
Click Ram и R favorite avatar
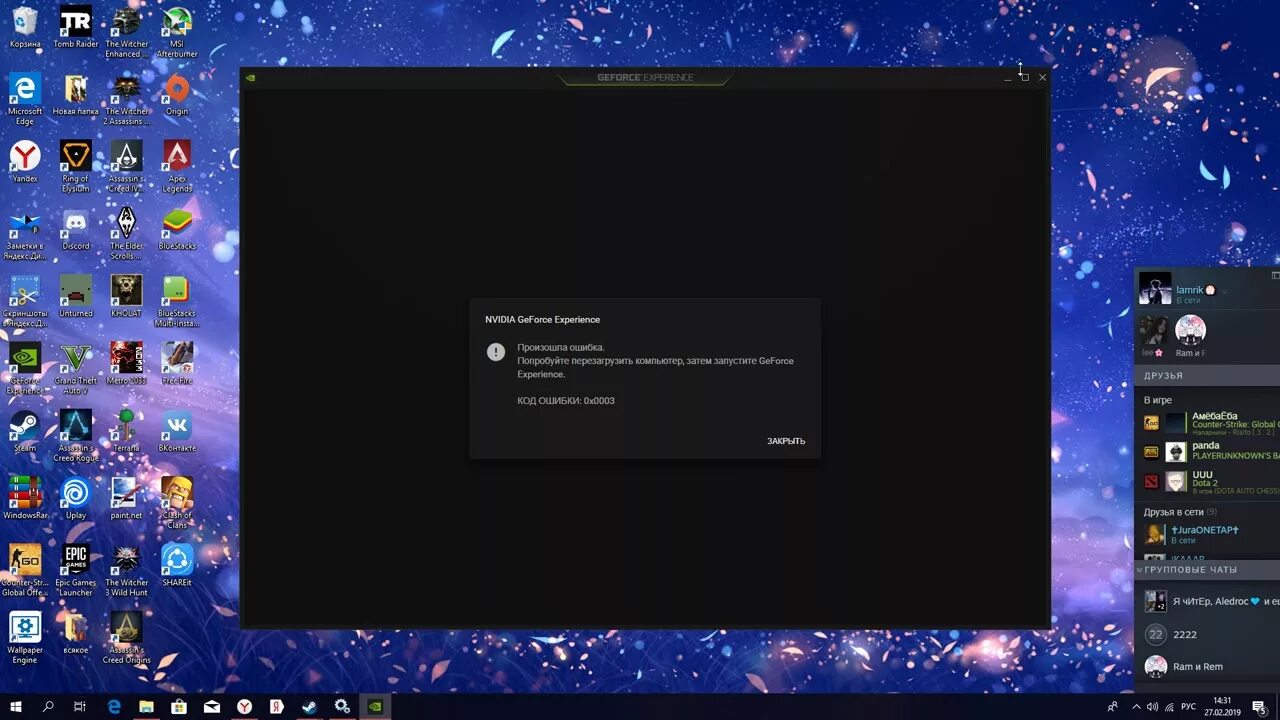click(1190, 331)
